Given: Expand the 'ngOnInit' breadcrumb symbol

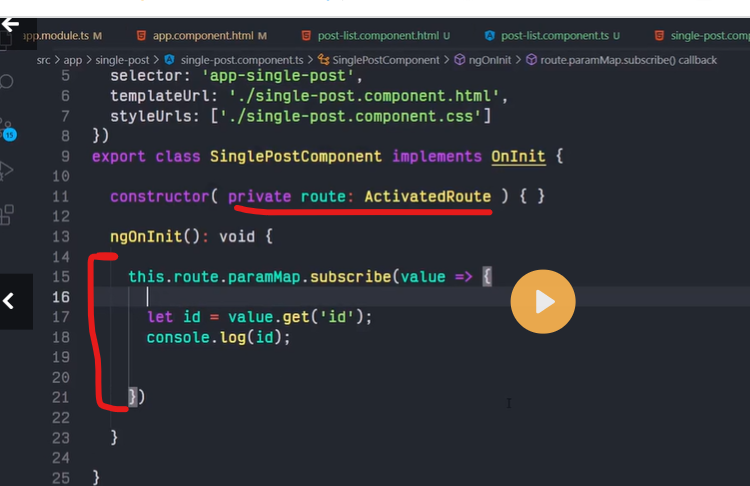Looking at the screenshot, I should pyautogui.click(x=489, y=60).
